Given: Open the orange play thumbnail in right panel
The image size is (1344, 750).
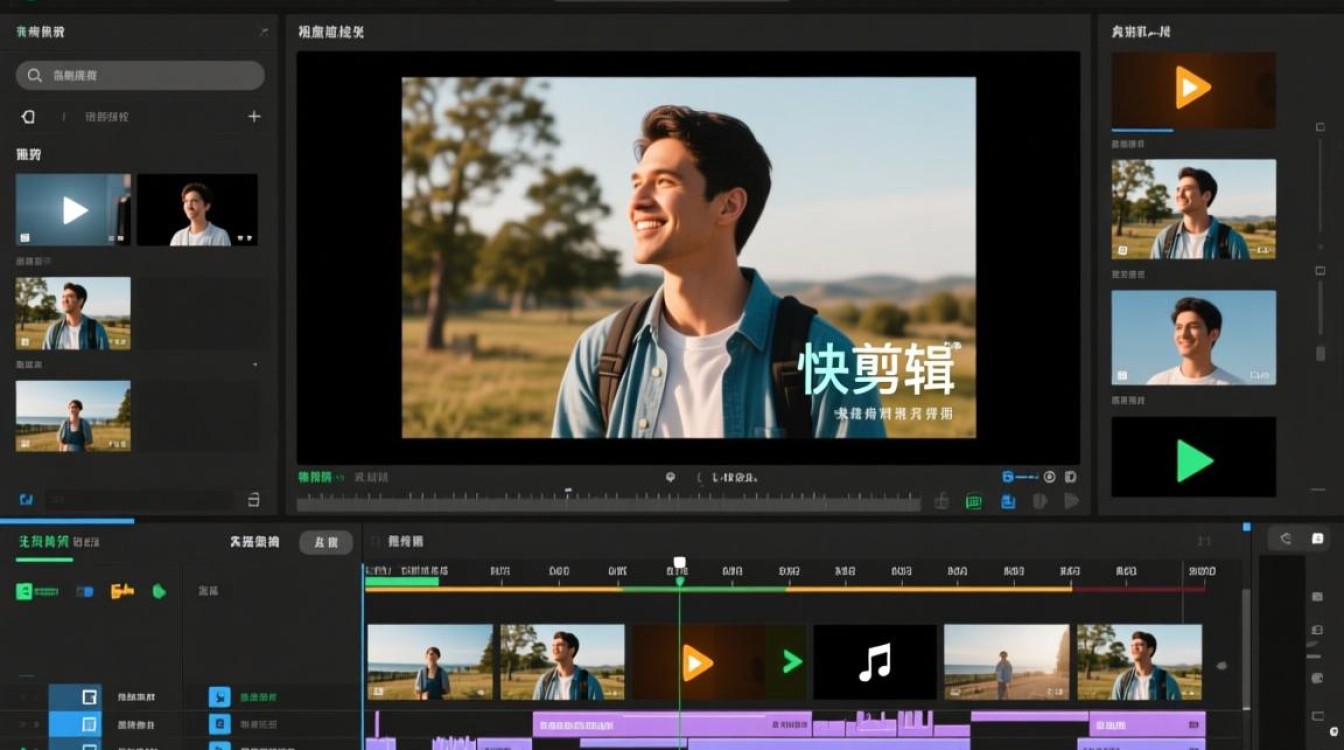Looking at the screenshot, I should click(1193, 89).
